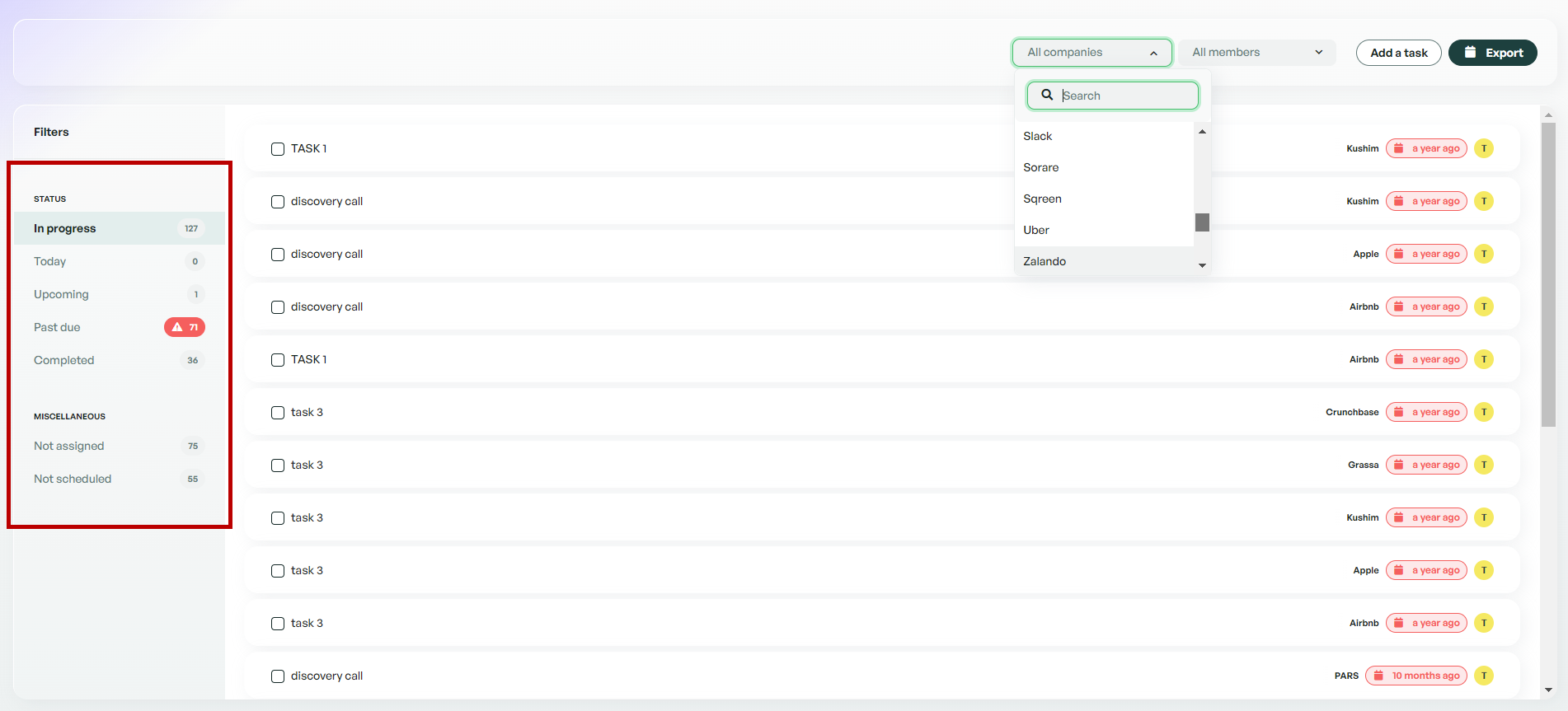This screenshot has height=711, width=1568.
Task: Check the discovery call task for Kushim
Action: pos(278,202)
